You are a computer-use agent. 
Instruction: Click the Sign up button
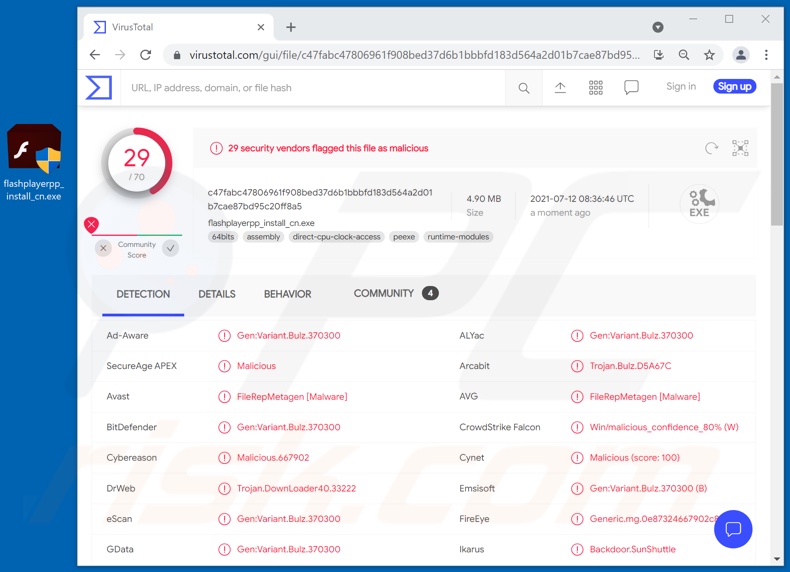click(734, 87)
